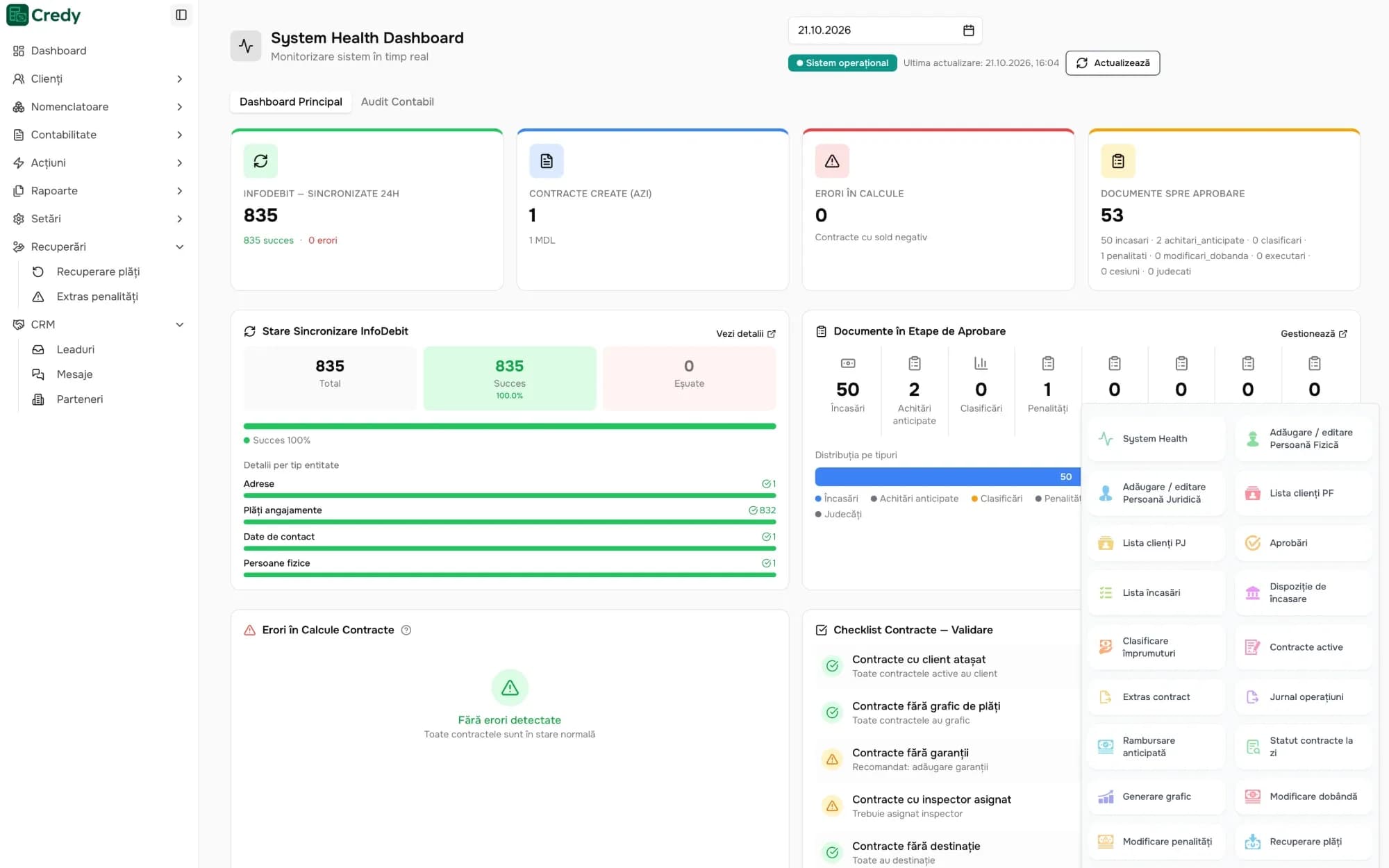Click the 0 Eșuate tile
The image size is (1389, 868).
click(689, 378)
